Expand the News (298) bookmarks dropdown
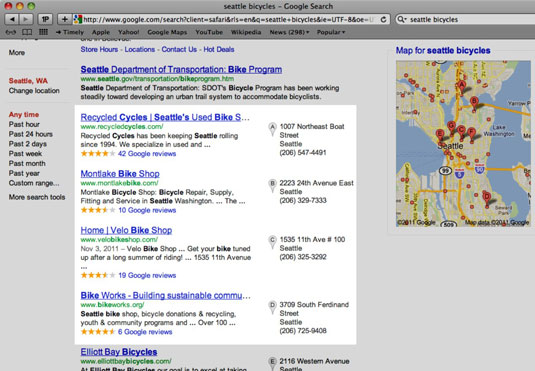This screenshot has height=371, width=535. pyautogui.click(x=289, y=32)
